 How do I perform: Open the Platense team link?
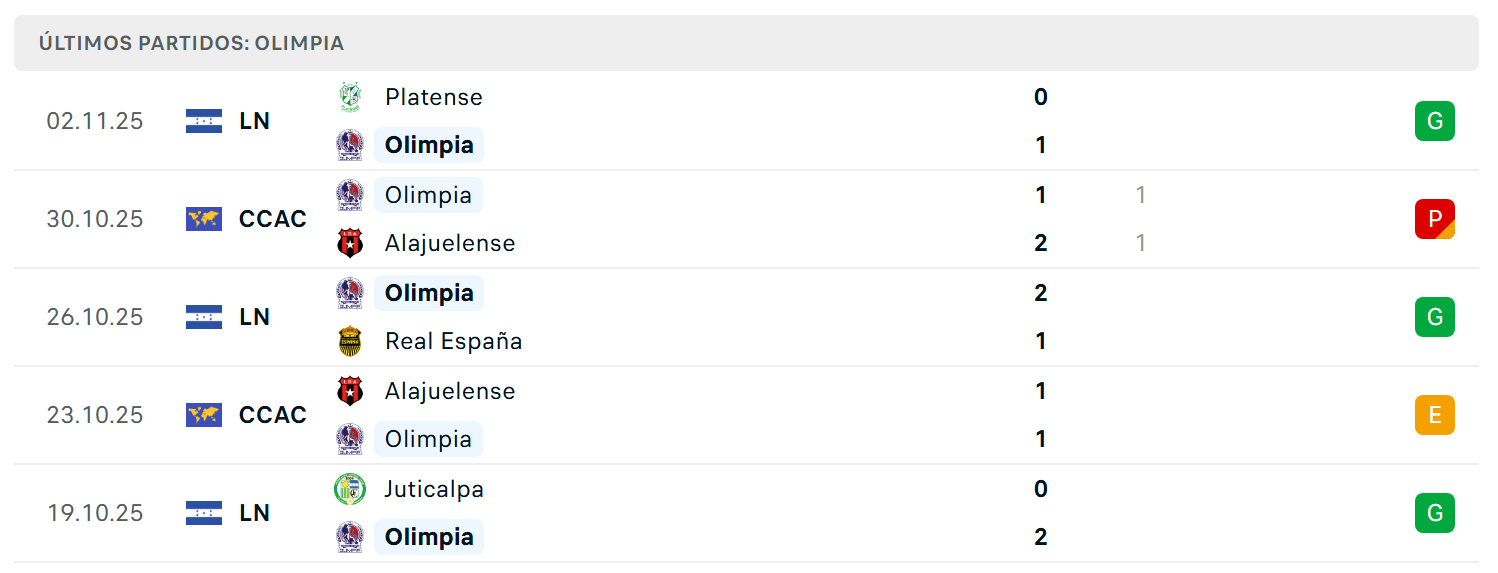(x=434, y=97)
